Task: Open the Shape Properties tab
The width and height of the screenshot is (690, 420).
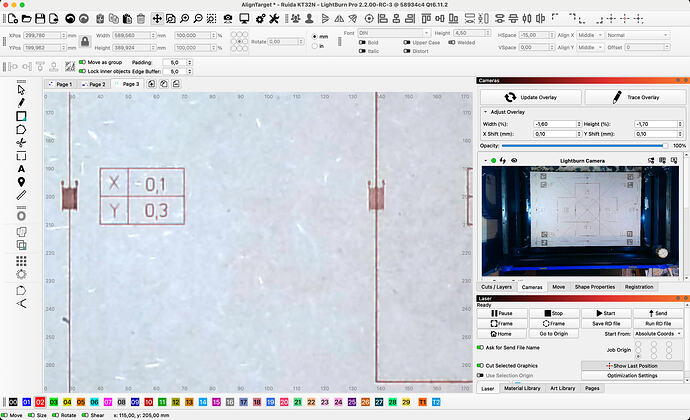Action: tap(595, 287)
